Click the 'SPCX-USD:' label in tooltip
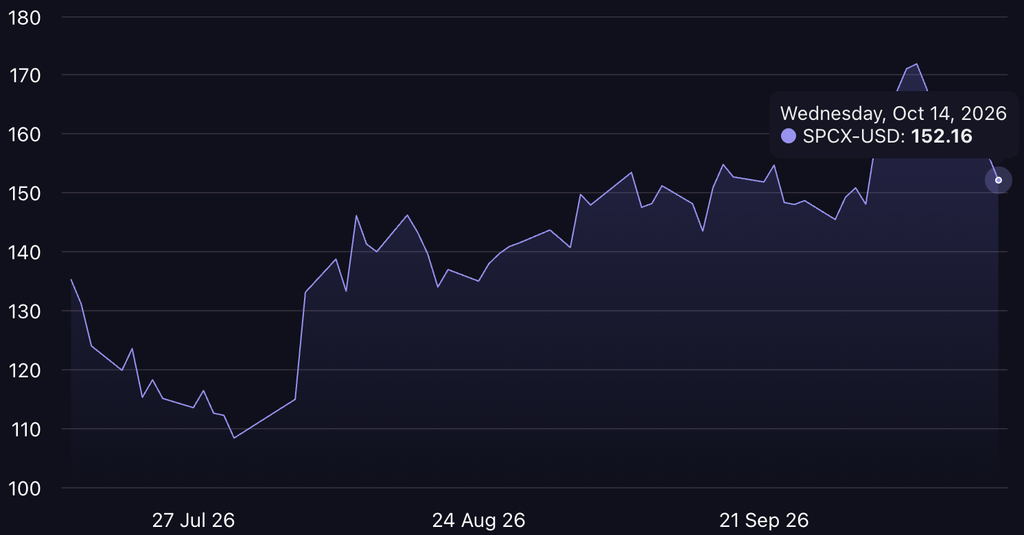Viewport: 1024px width, 535px height. tap(854, 136)
